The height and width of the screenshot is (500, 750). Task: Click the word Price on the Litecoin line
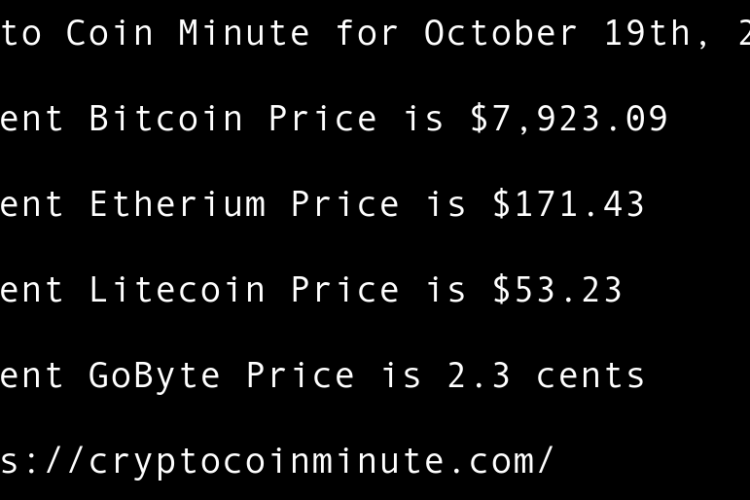[x=345, y=290]
